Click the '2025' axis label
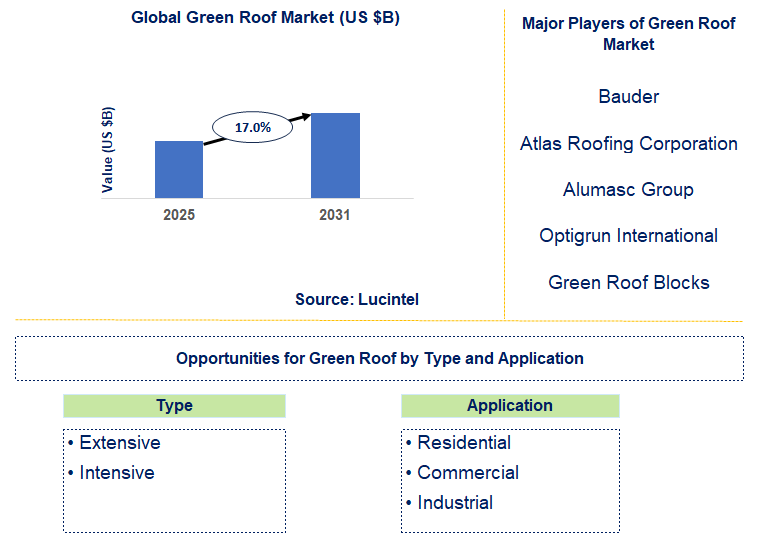 tap(179, 215)
